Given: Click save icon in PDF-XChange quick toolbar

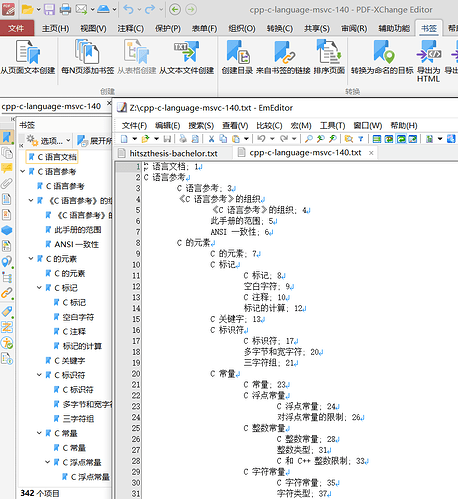Looking at the screenshot, I should (49, 9).
